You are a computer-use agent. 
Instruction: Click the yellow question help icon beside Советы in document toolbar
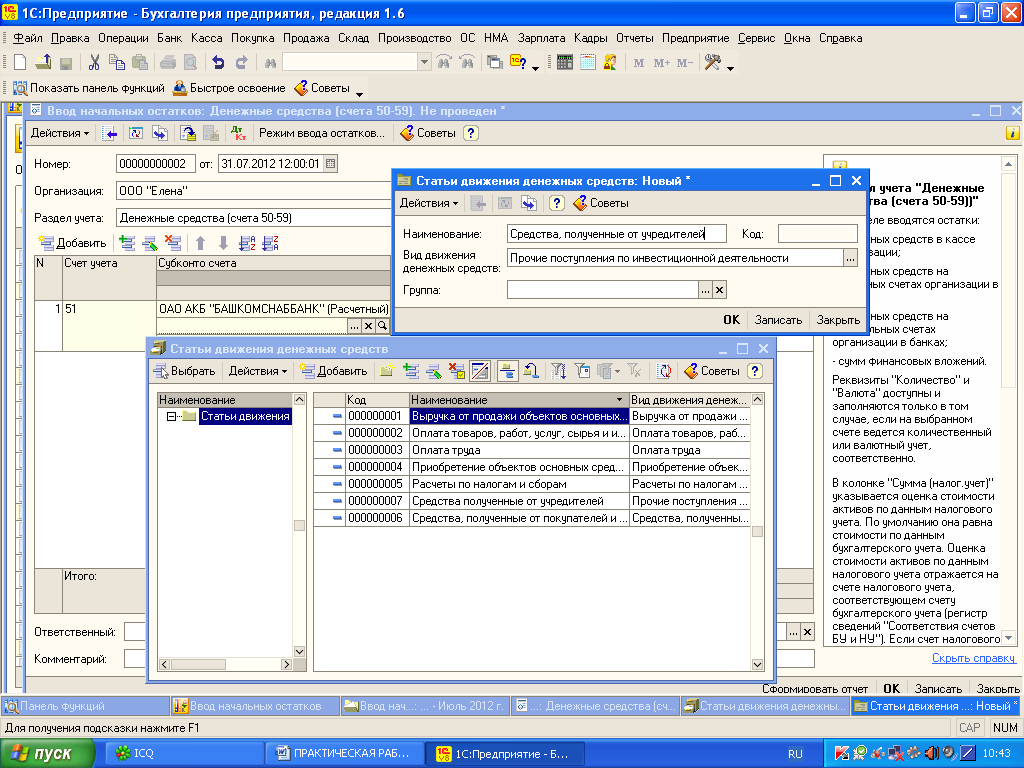point(471,133)
